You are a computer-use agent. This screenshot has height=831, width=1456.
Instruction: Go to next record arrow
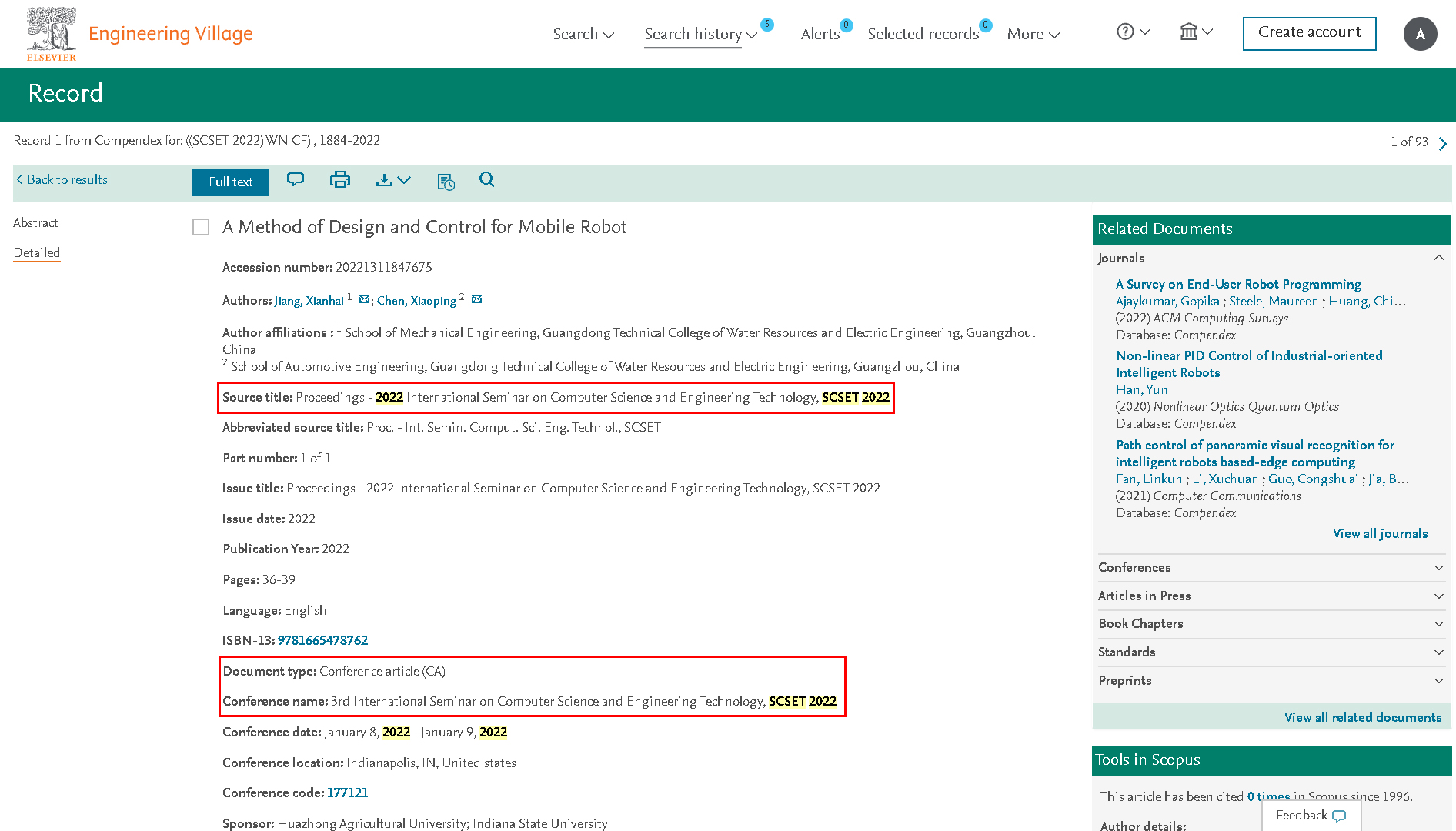click(1443, 143)
